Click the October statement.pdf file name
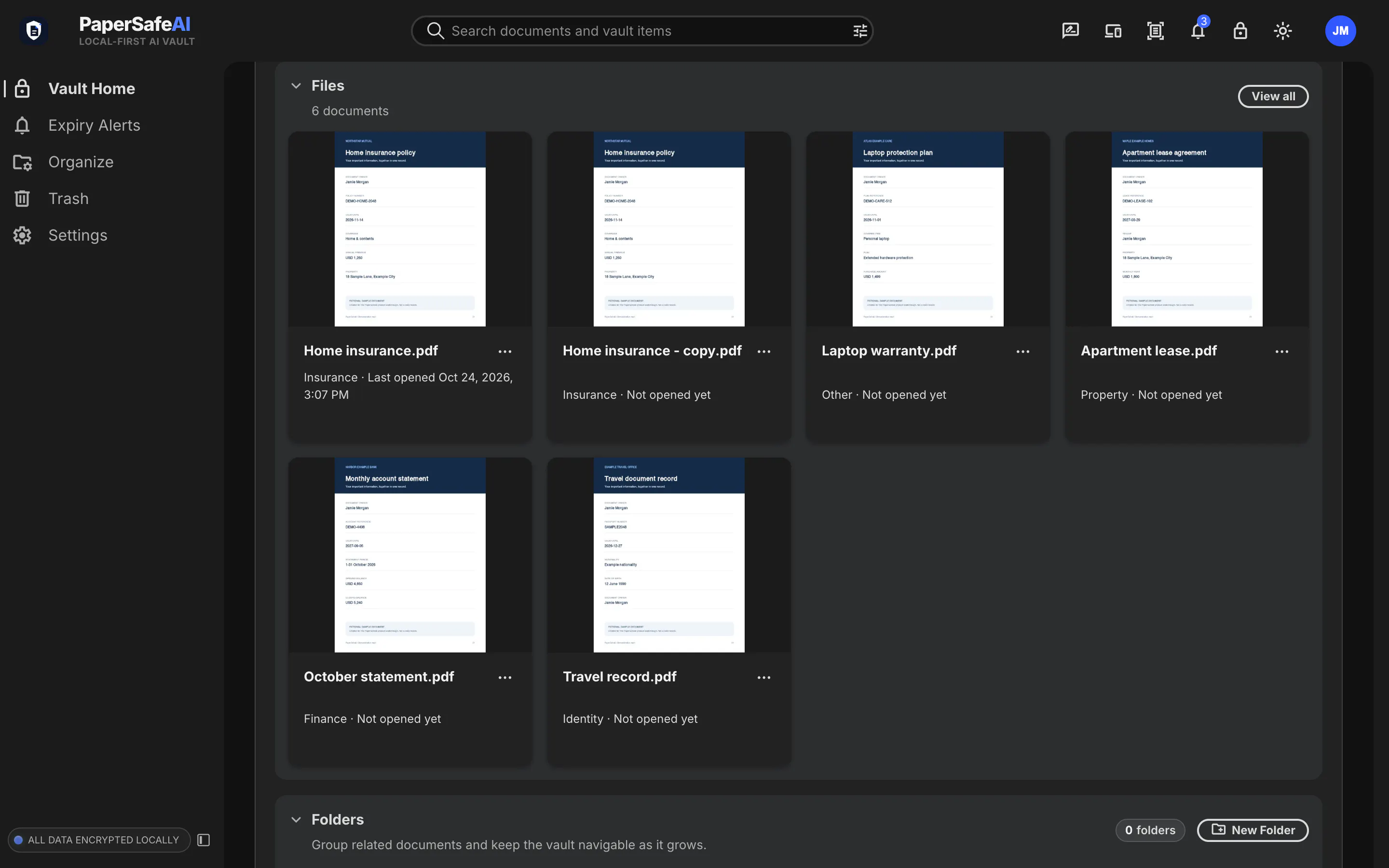Viewport: 1389px width, 868px height. [x=379, y=677]
